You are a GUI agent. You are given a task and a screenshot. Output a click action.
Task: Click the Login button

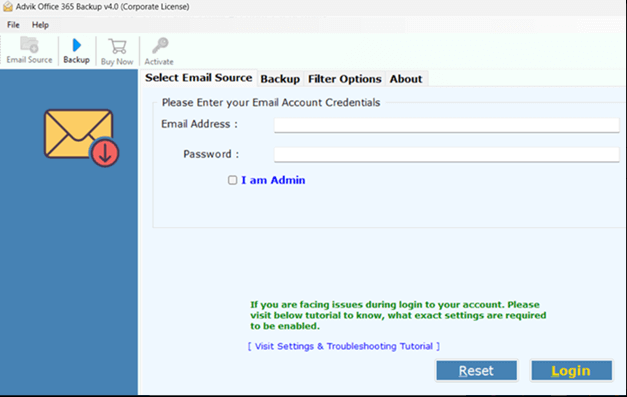pyautogui.click(x=571, y=371)
